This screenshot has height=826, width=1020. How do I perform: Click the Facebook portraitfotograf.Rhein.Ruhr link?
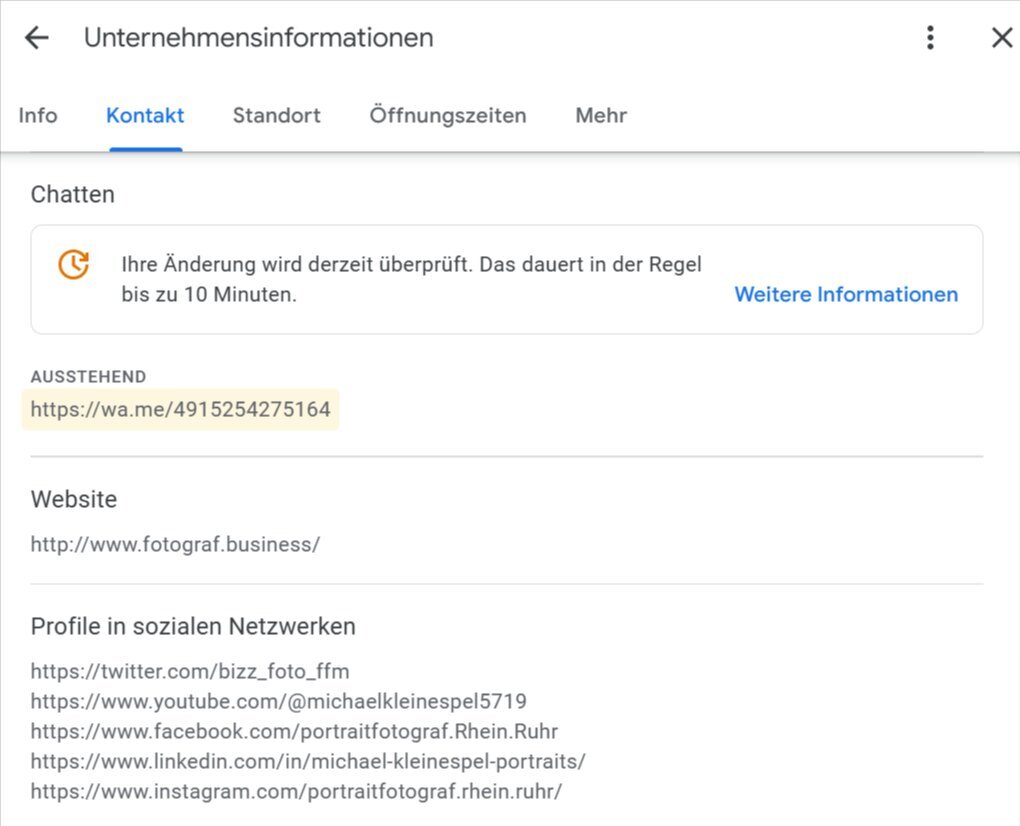click(x=294, y=731)
